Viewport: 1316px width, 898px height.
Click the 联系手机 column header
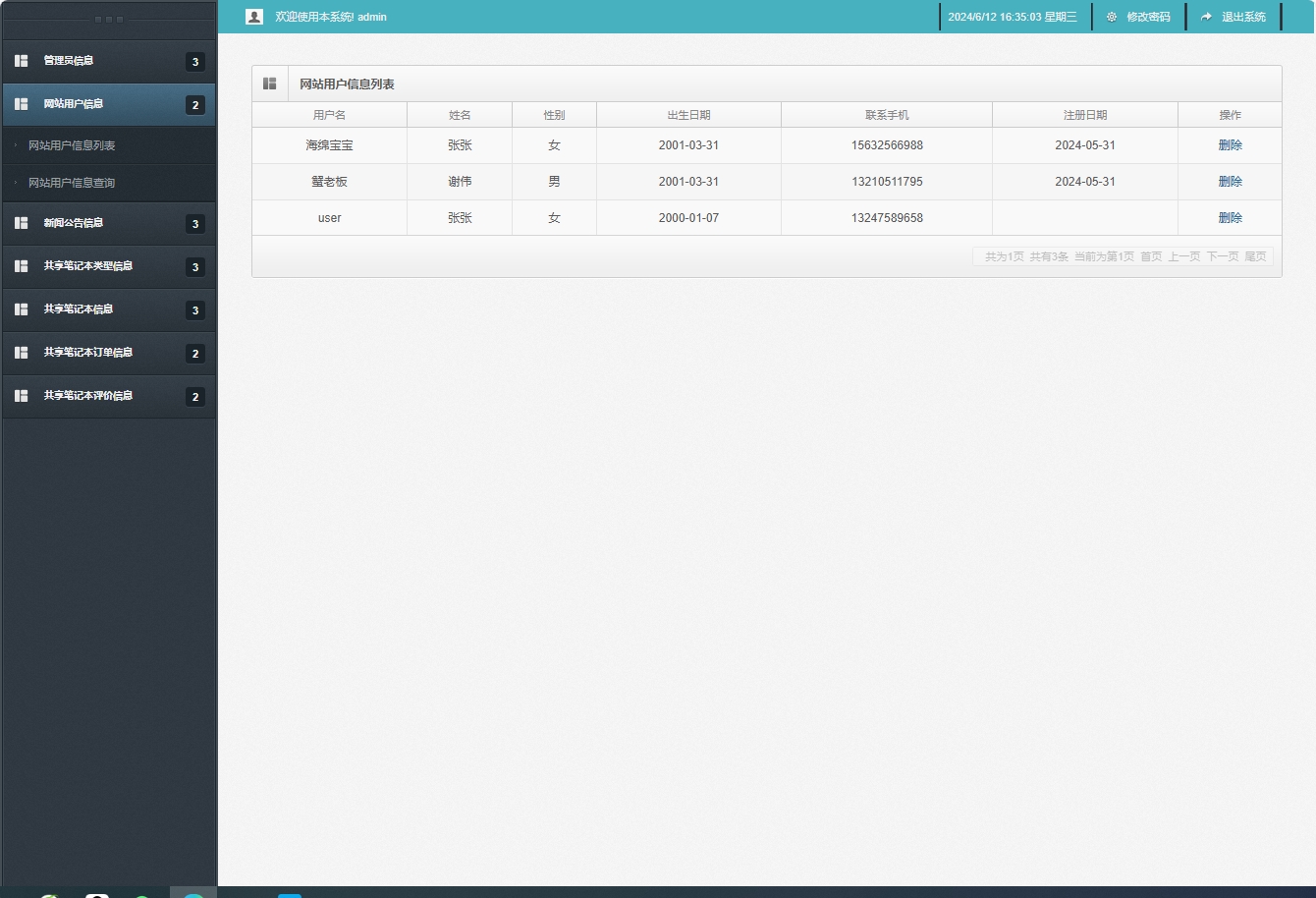[x=887, y=115]
